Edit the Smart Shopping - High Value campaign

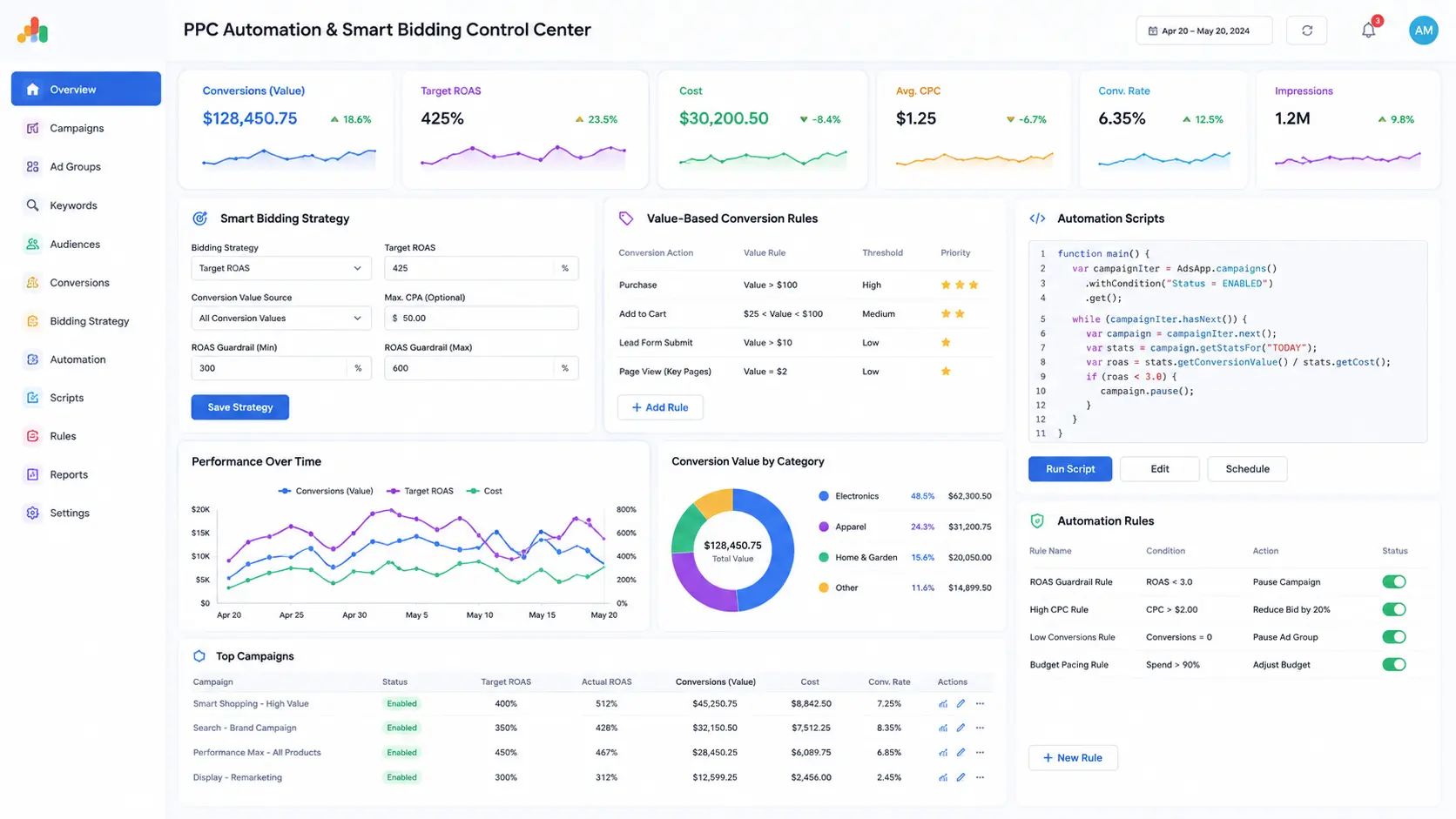tap(961, 703)
